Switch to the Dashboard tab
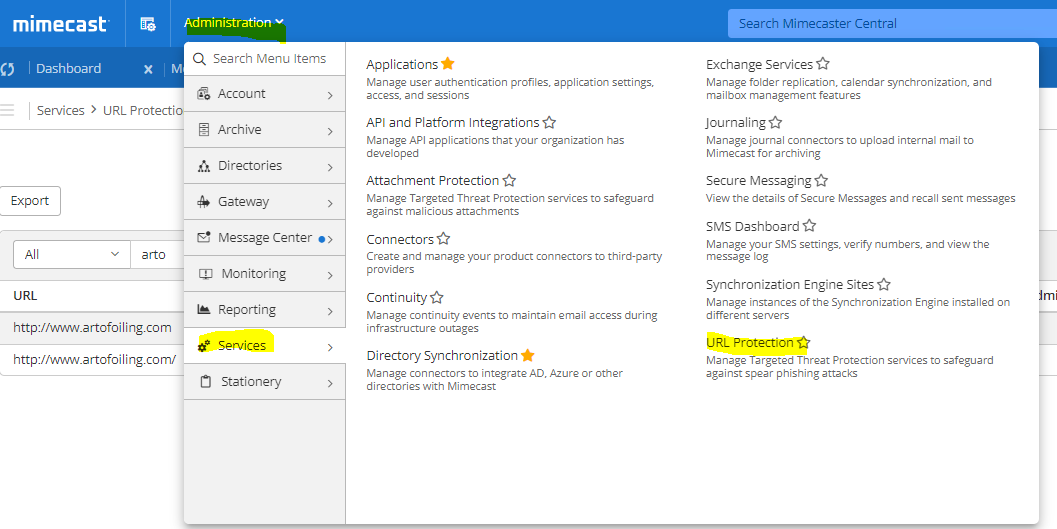 (69, 69)
